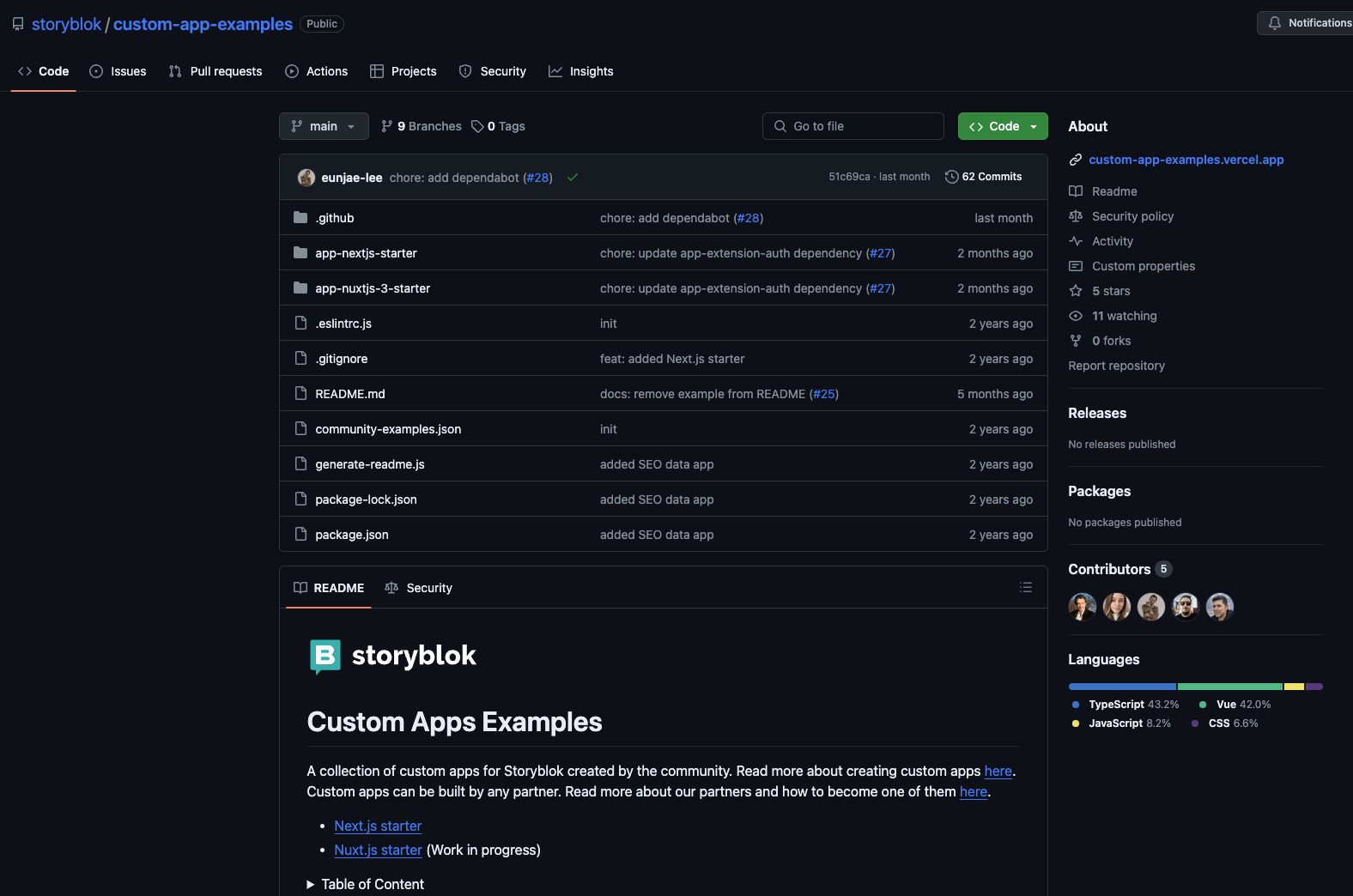Click the file icon beside generate-readme.js

(300, 464)
